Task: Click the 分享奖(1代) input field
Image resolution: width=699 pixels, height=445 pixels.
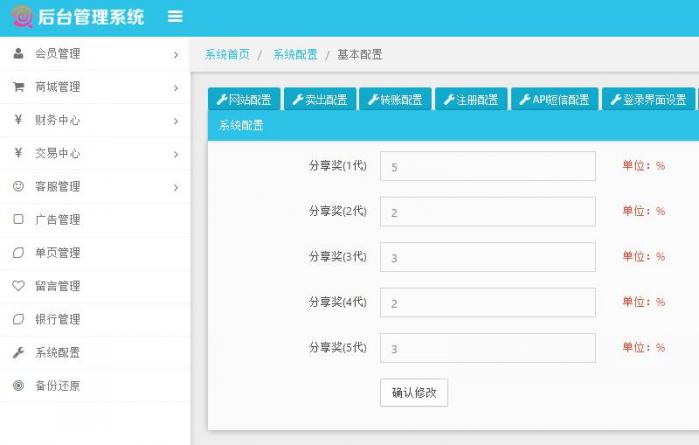Action: point(487,166)
